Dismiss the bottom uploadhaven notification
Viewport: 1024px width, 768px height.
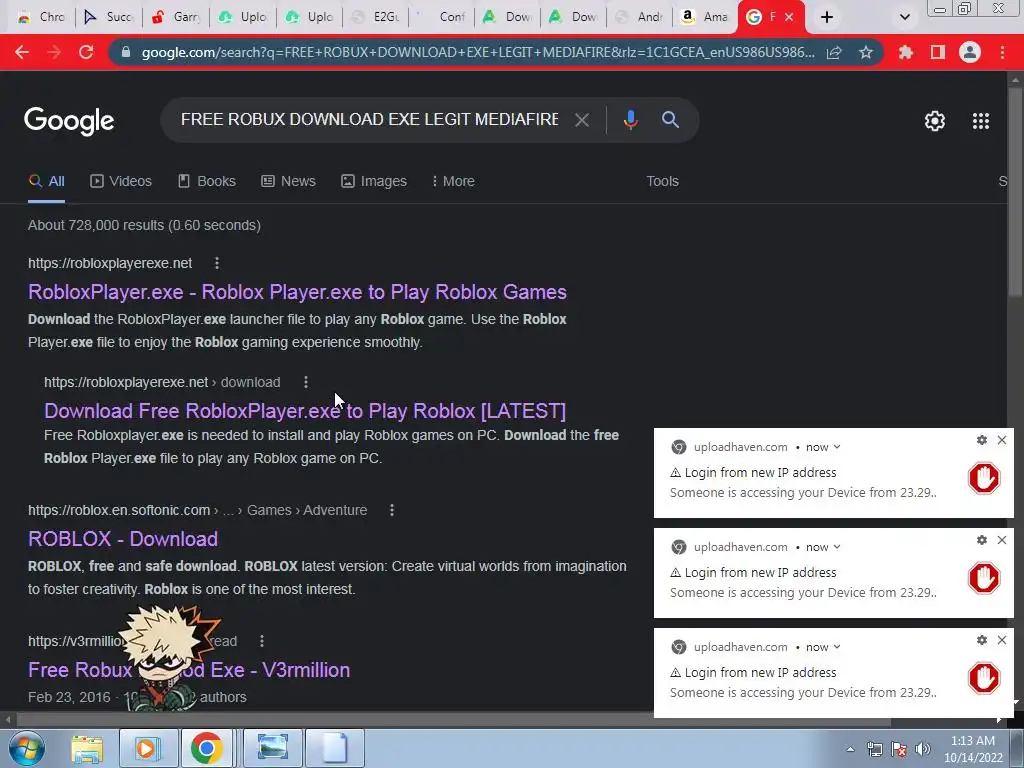1002,640
